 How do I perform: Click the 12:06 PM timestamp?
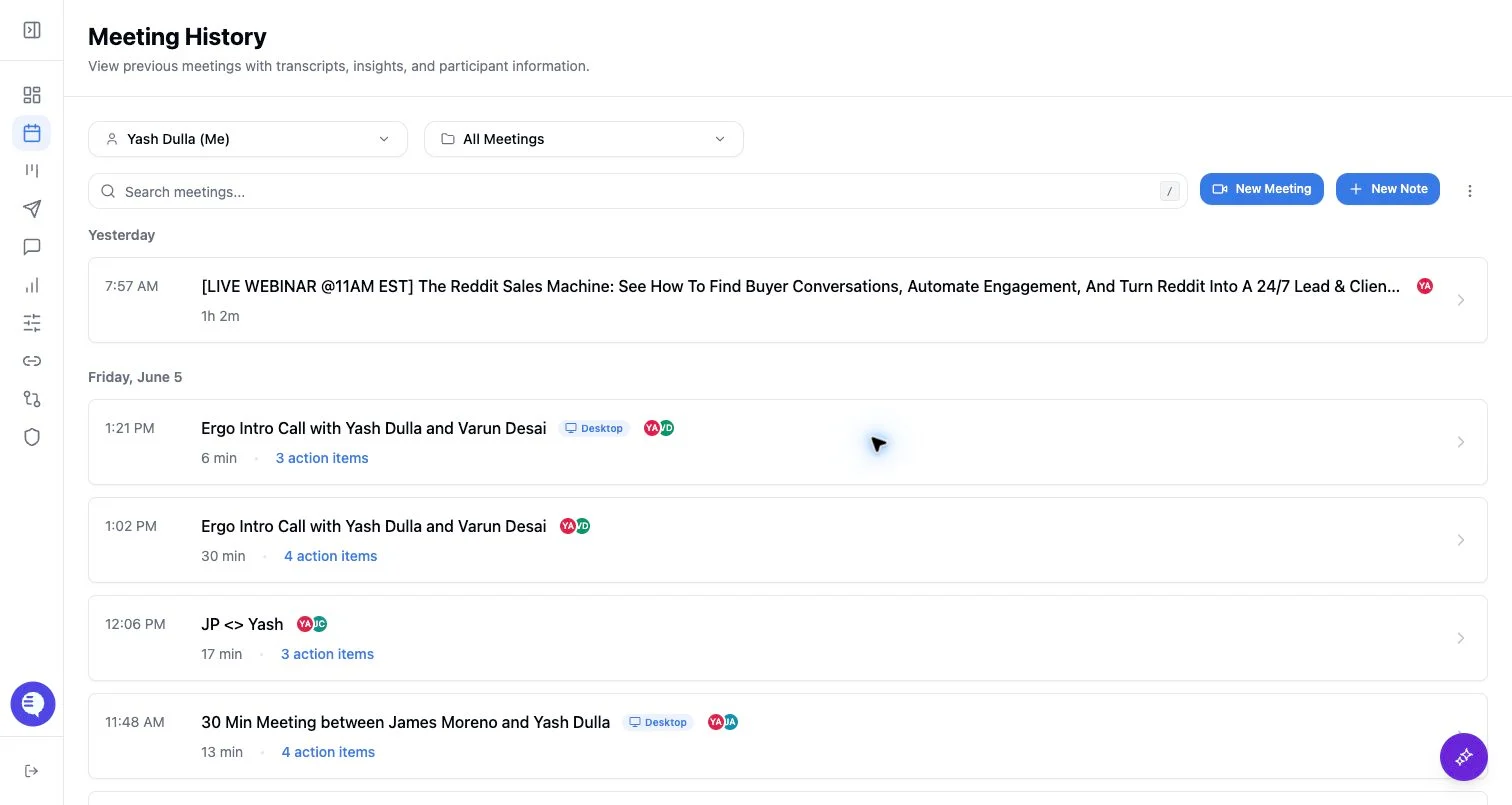click(x=135, y=624)
